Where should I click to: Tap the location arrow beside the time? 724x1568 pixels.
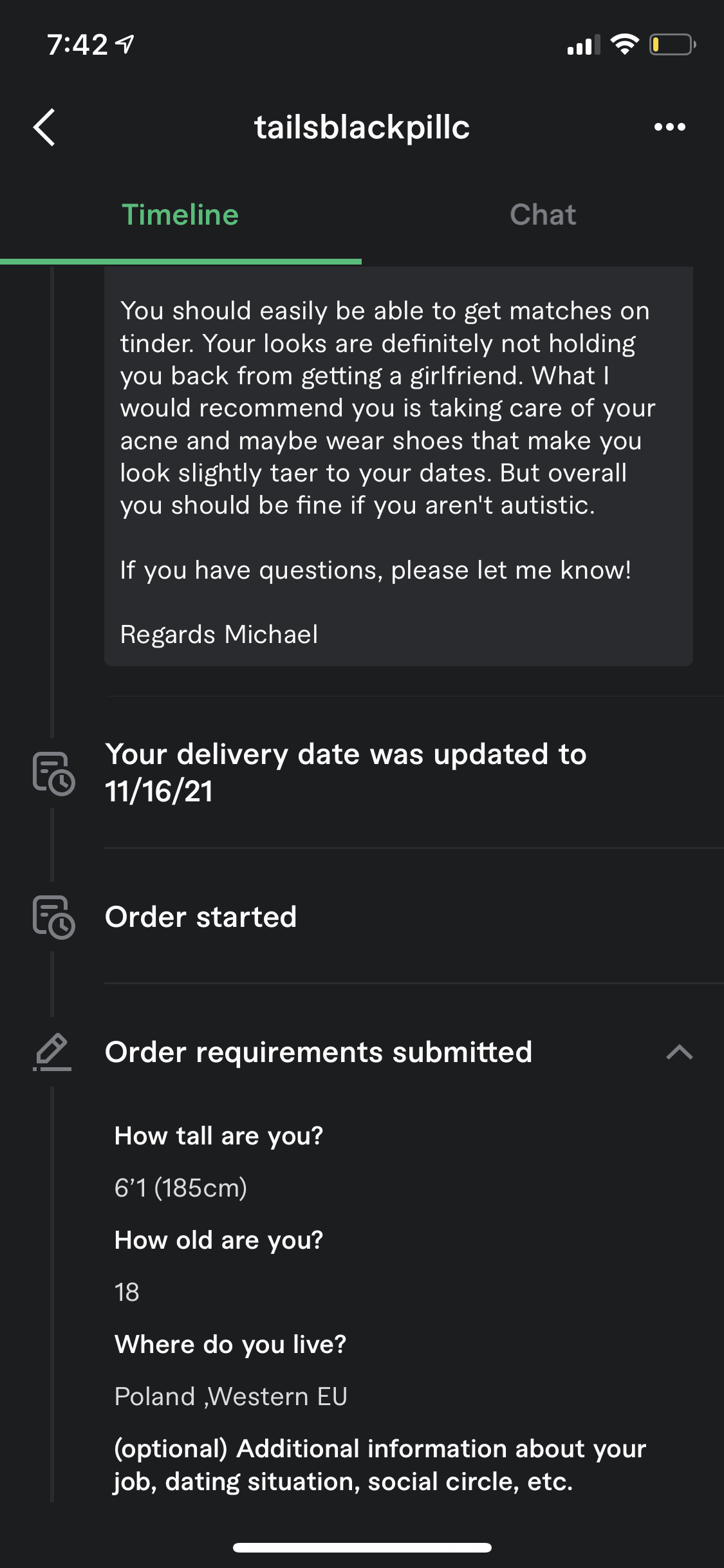[x=124, y=44]
